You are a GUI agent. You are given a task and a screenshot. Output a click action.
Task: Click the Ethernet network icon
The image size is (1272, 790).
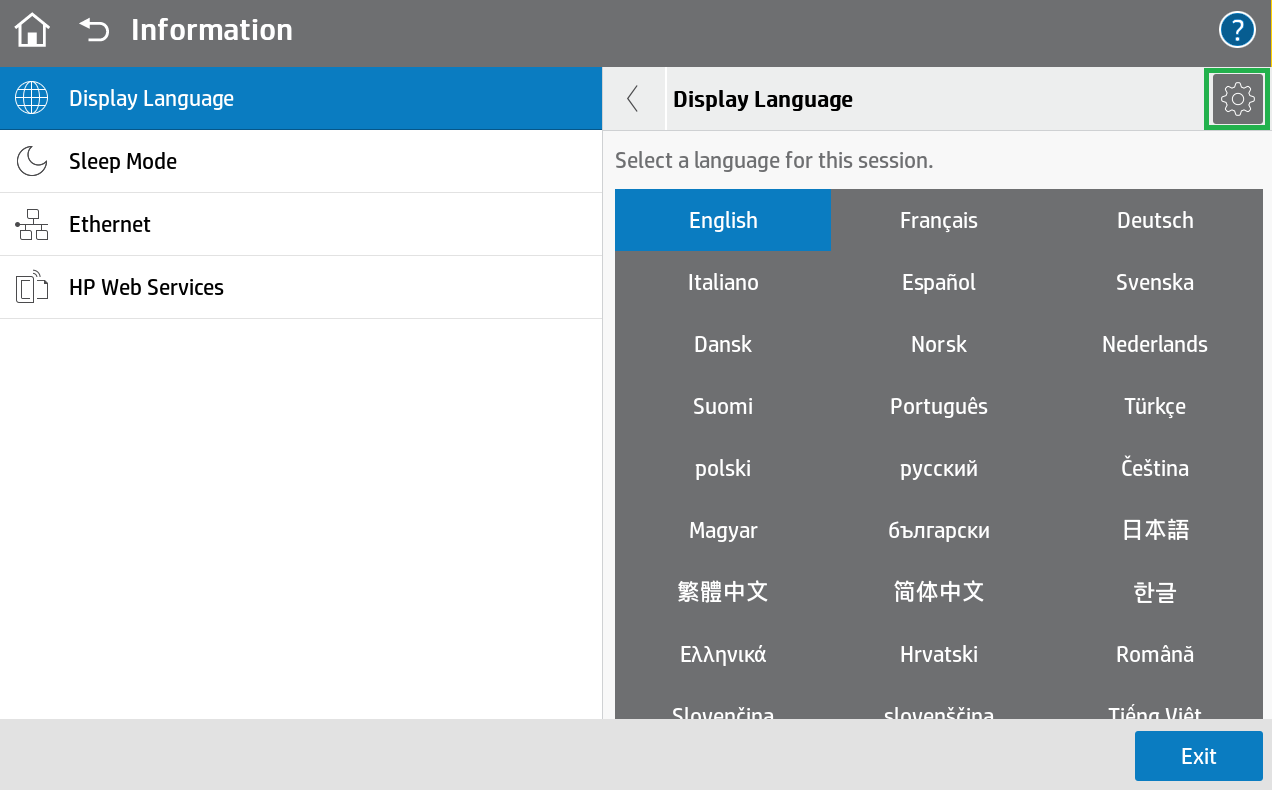pos(32,224)
